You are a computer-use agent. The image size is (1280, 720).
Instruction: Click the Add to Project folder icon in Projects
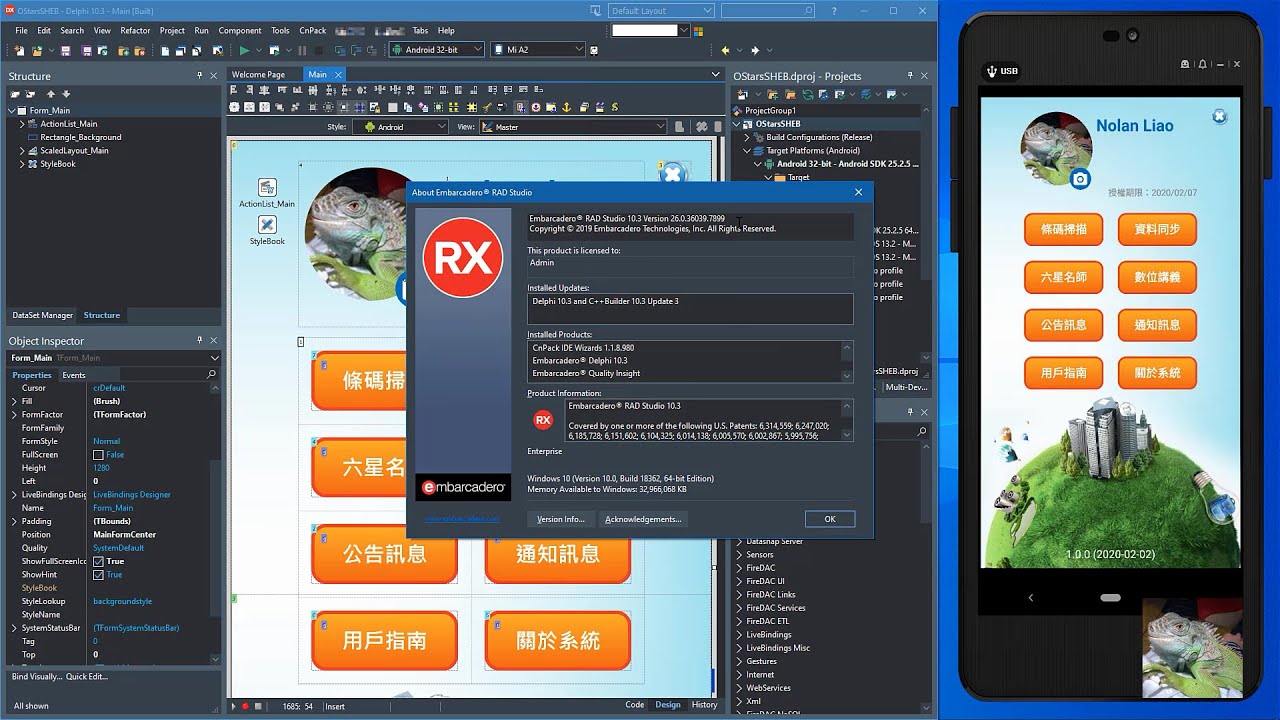point(775,94)
